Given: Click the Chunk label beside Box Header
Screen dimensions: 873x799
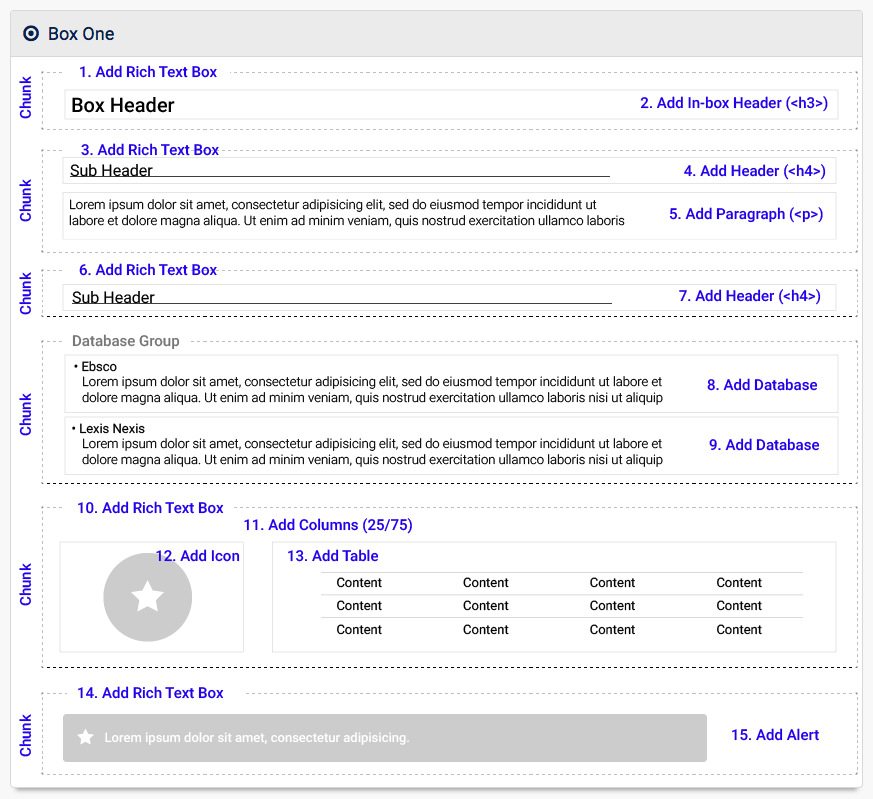Looking at the screenshot, I should click(x=26, y=97).
